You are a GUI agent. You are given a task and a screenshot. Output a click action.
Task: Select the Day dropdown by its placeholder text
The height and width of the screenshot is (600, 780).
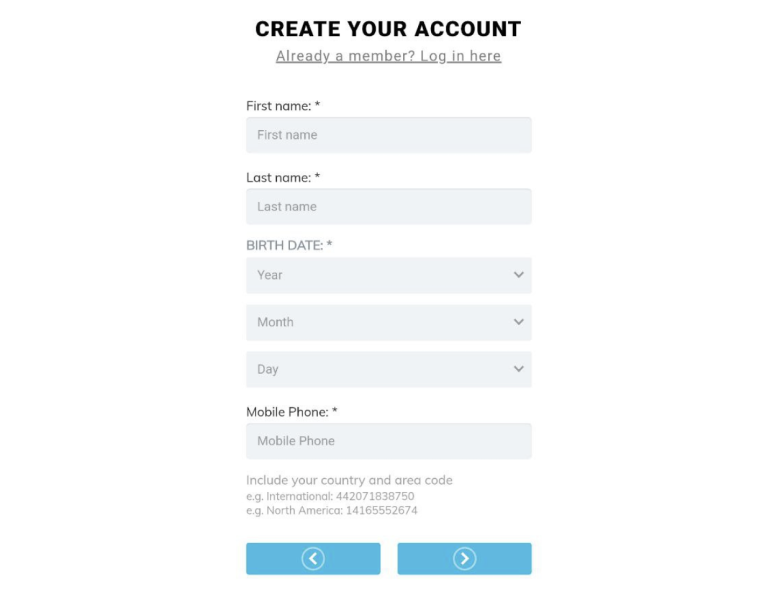click(267, 369)
